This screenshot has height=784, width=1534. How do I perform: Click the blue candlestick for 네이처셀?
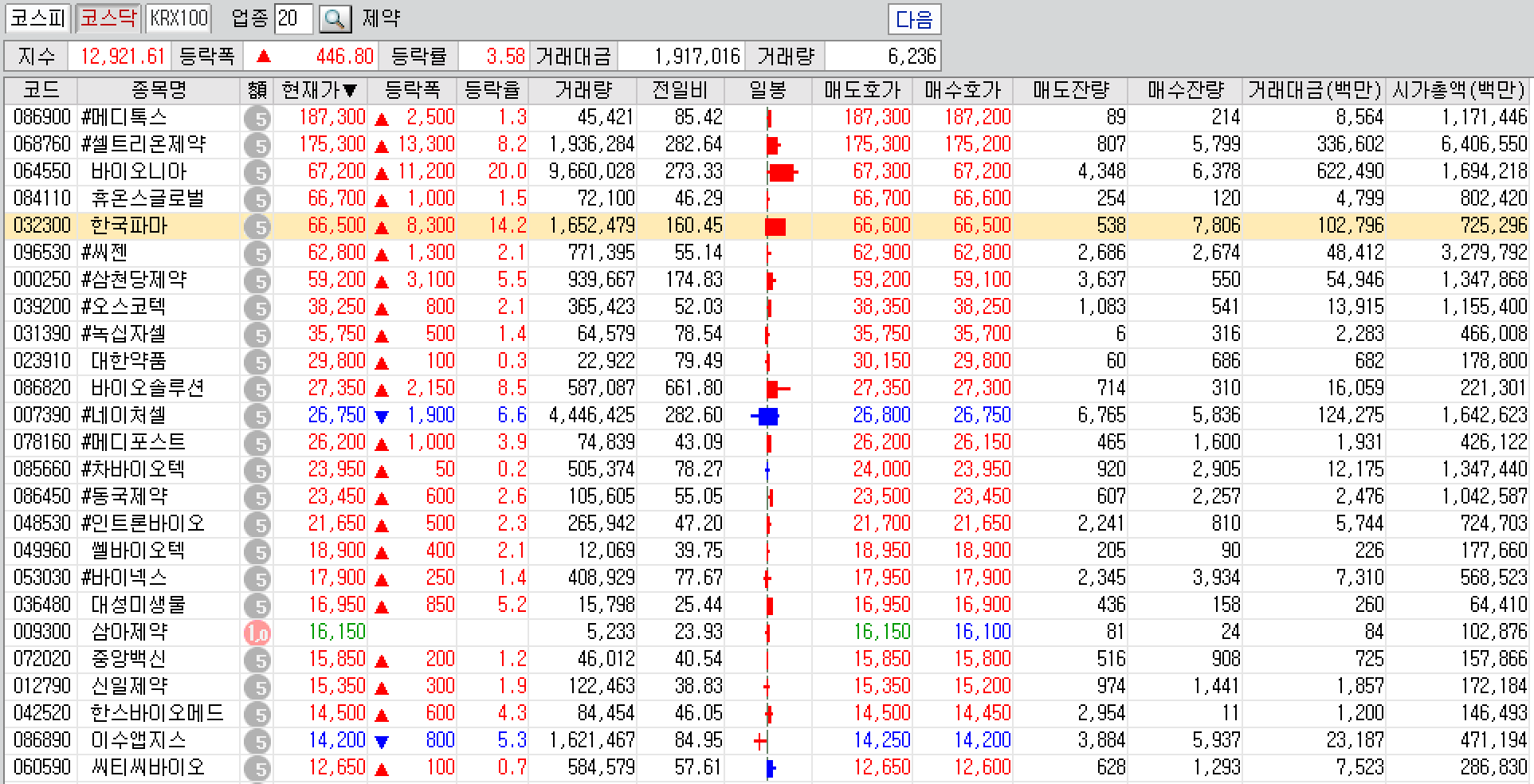(x=765, y=416)
